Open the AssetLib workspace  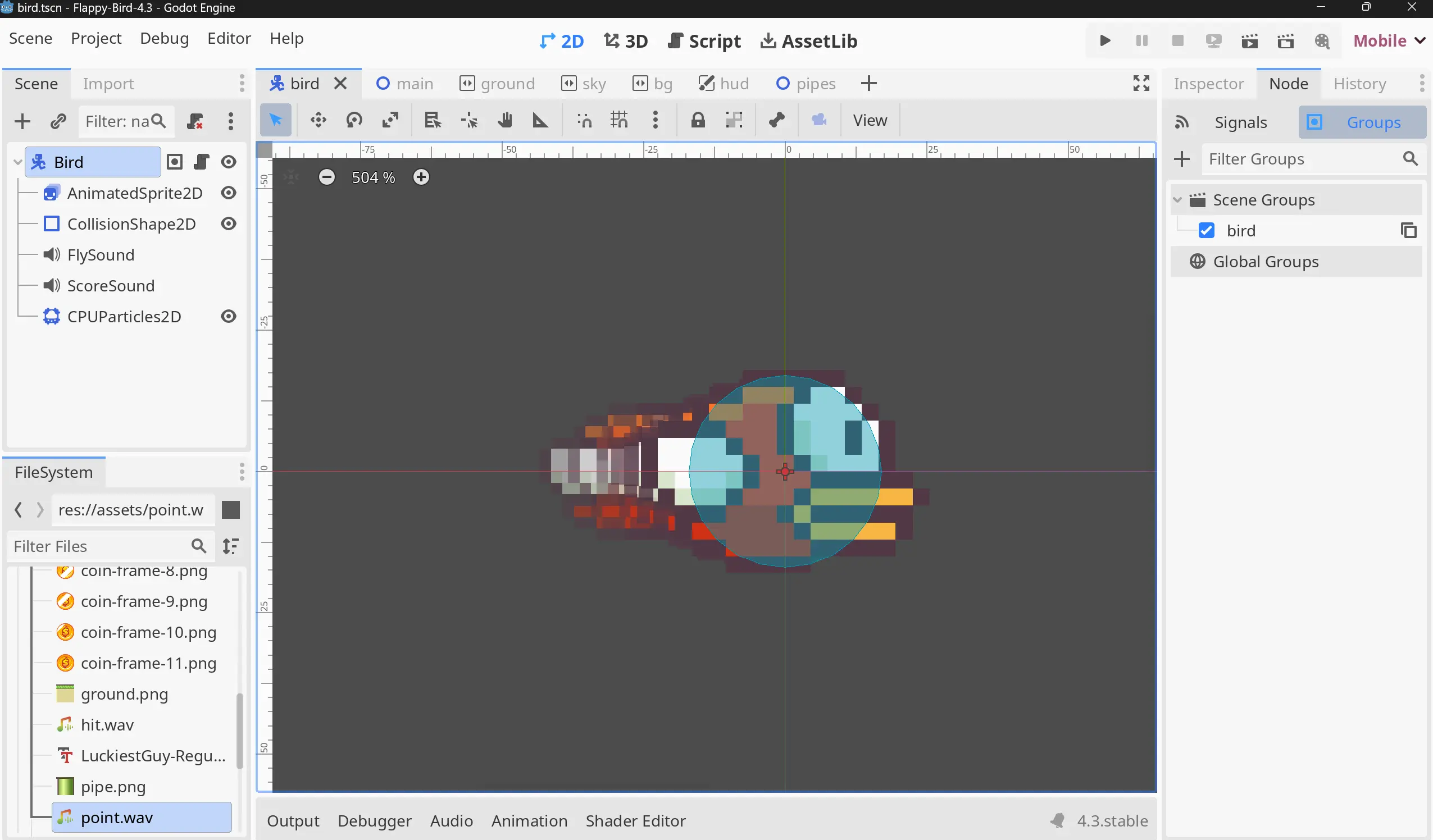tap(808, 41)
